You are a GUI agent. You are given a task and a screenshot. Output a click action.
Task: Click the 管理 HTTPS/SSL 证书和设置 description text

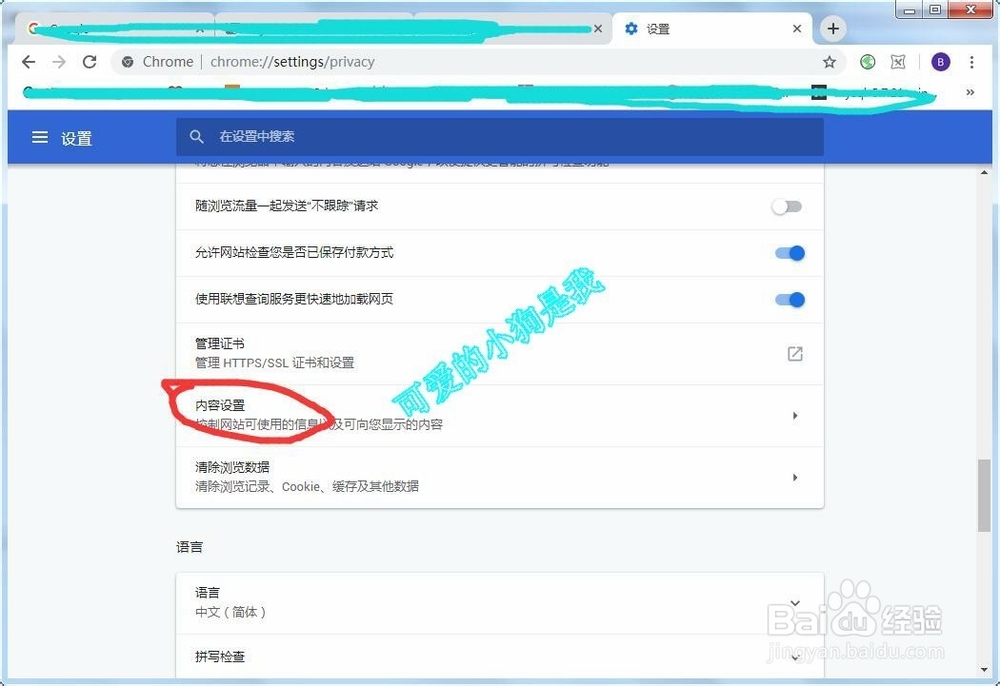point(274,363)
